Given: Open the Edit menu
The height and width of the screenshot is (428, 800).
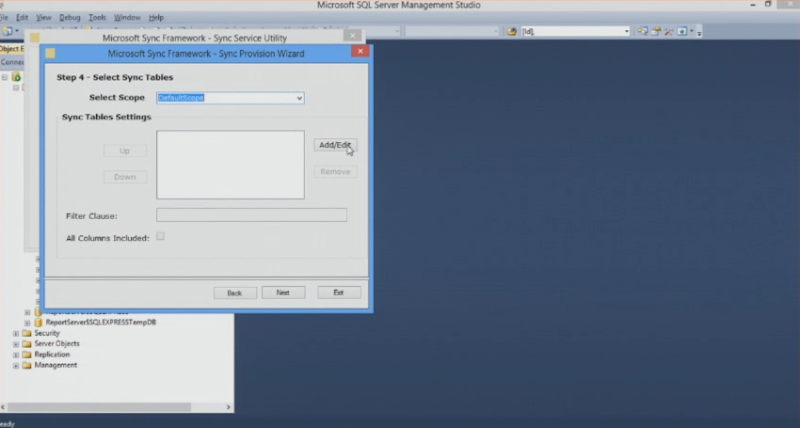Looking at the screenshot, I should tap(22, 17).
